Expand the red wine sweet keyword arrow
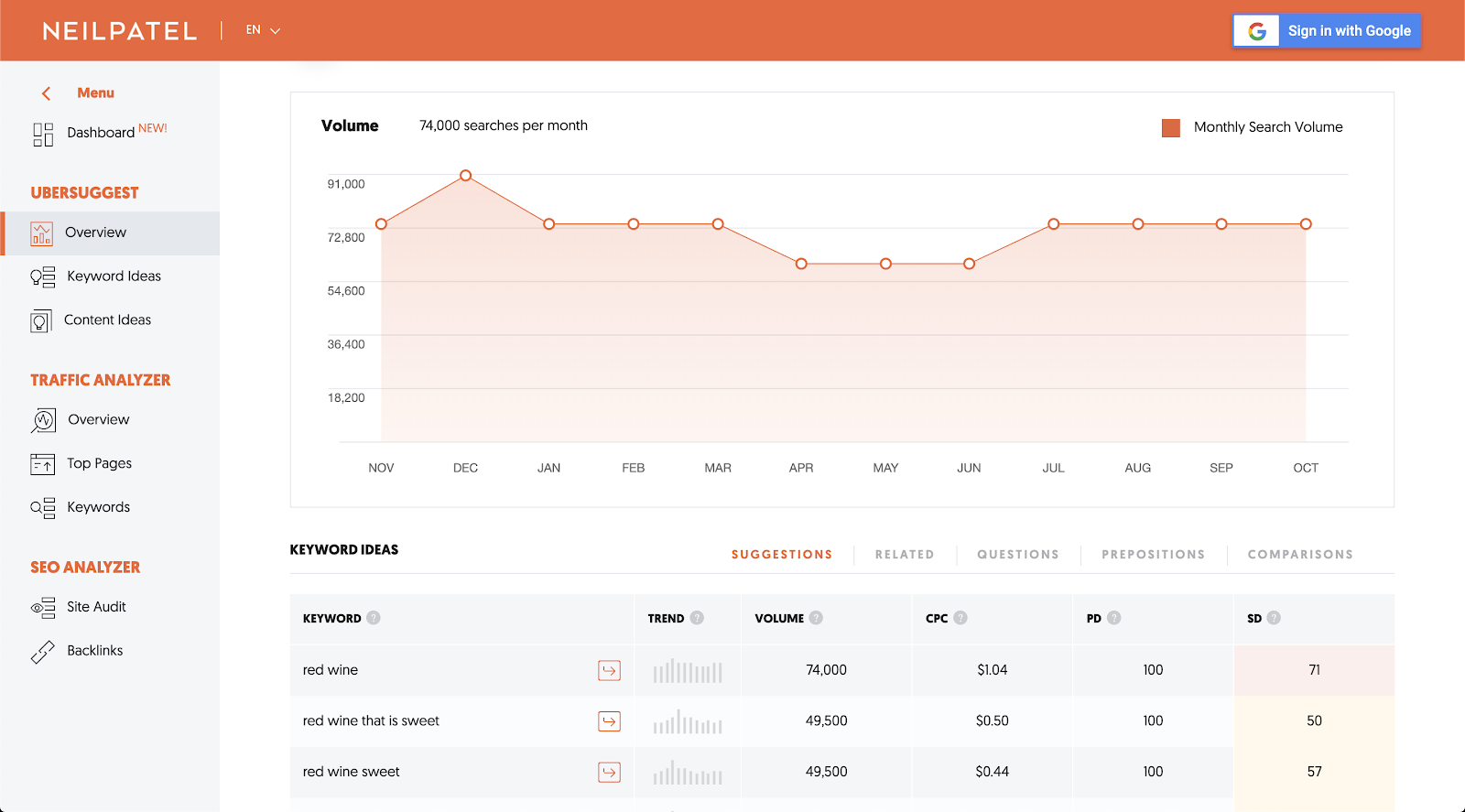Image resolution: width=1465 pixels, height=812 pixels. coord(609,772)
